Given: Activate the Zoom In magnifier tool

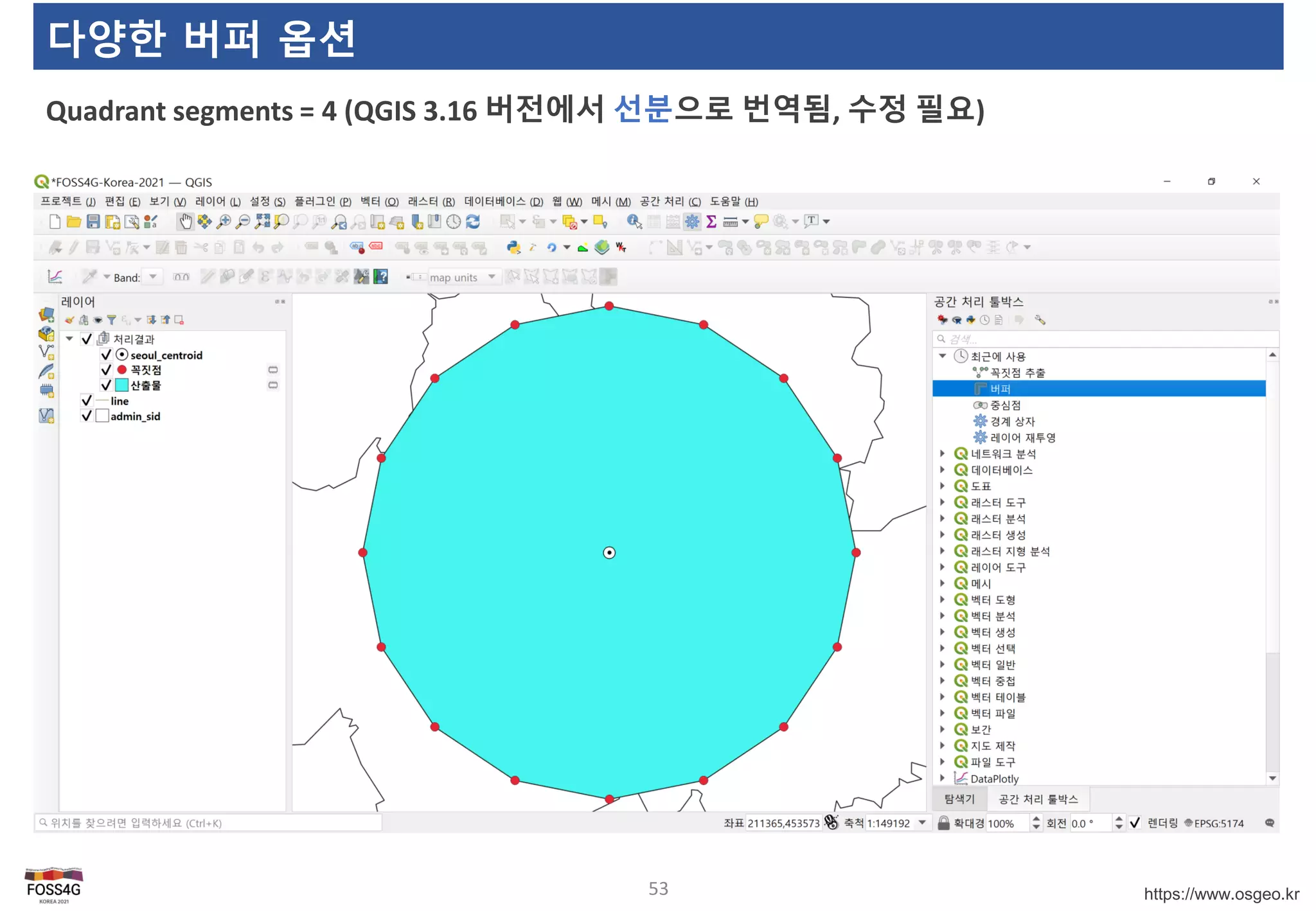Looking at the screenshot, I should pos(224,222).
